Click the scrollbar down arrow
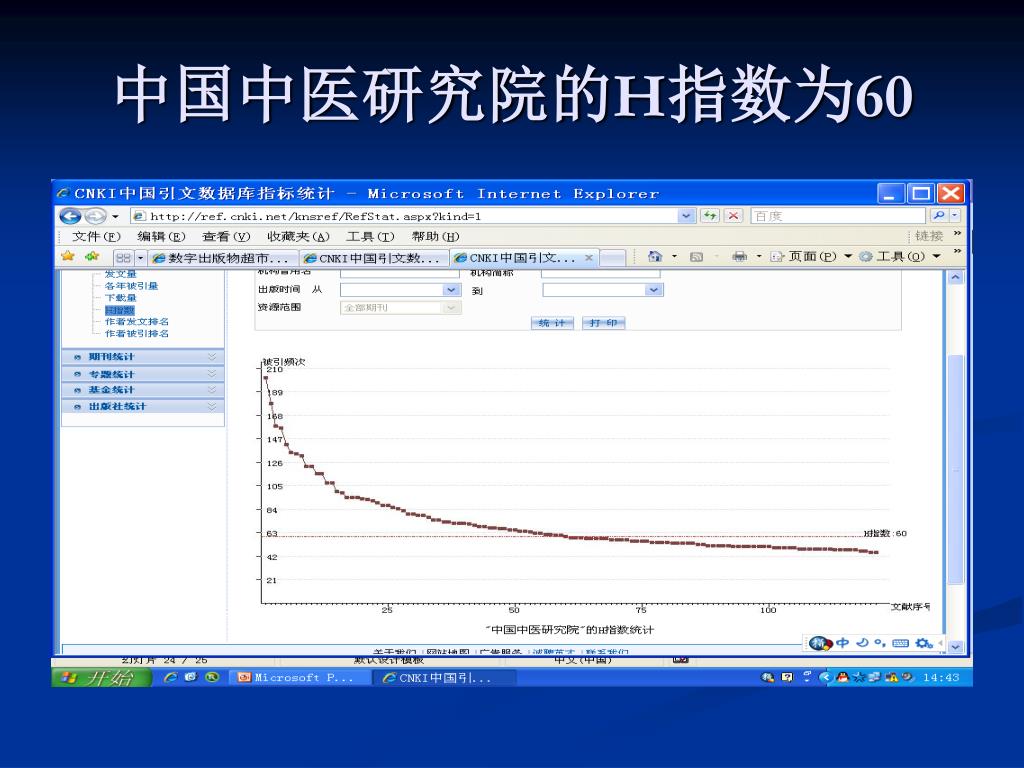The height and width of the screenshot is (768, 1024). (955, 647)
